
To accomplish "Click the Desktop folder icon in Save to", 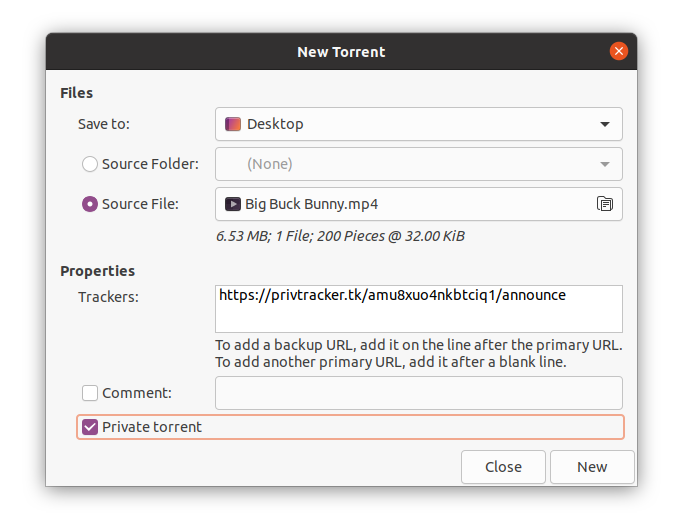I will (232, 125).
